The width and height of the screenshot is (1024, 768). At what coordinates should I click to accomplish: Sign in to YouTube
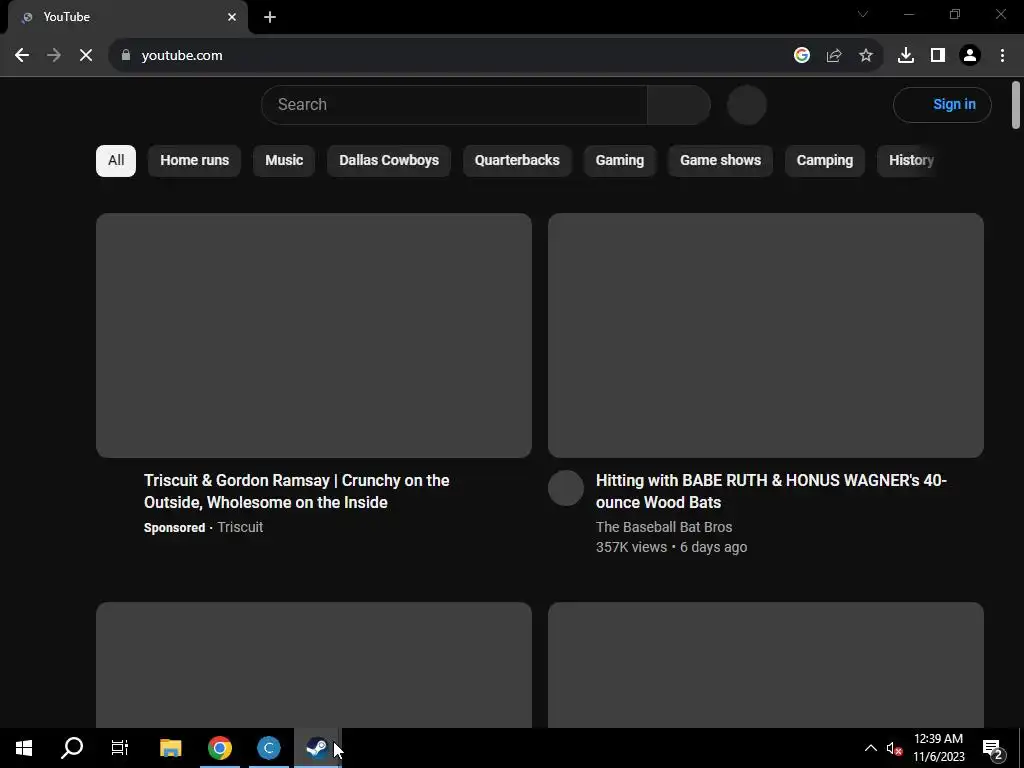point(942,104)
